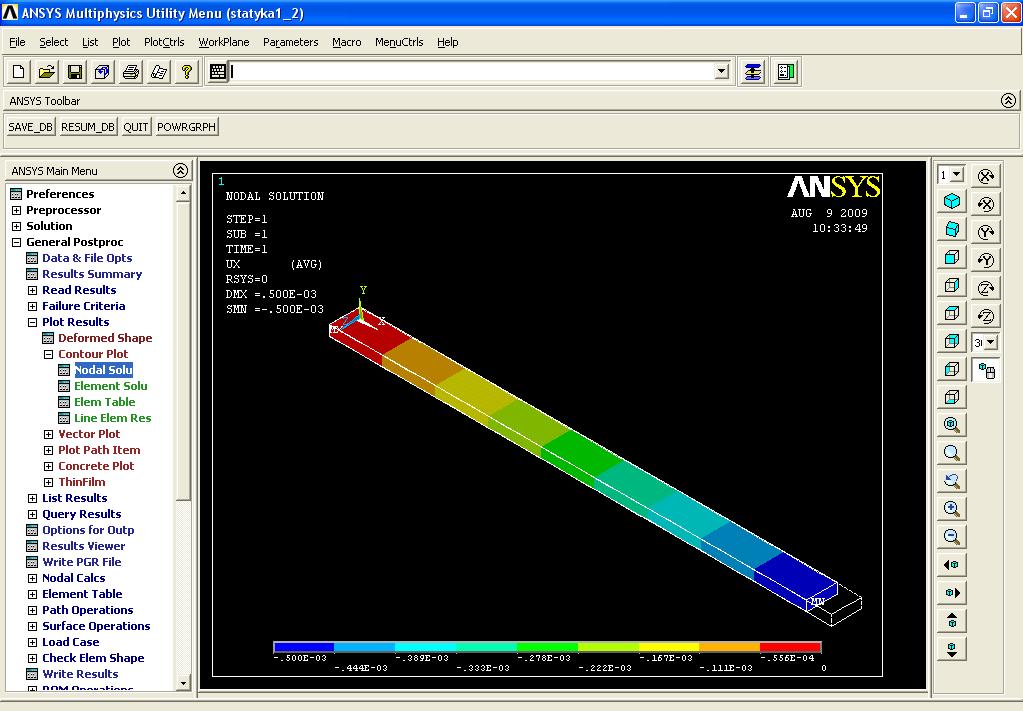Pan model up arrow icon

point(952,621)
